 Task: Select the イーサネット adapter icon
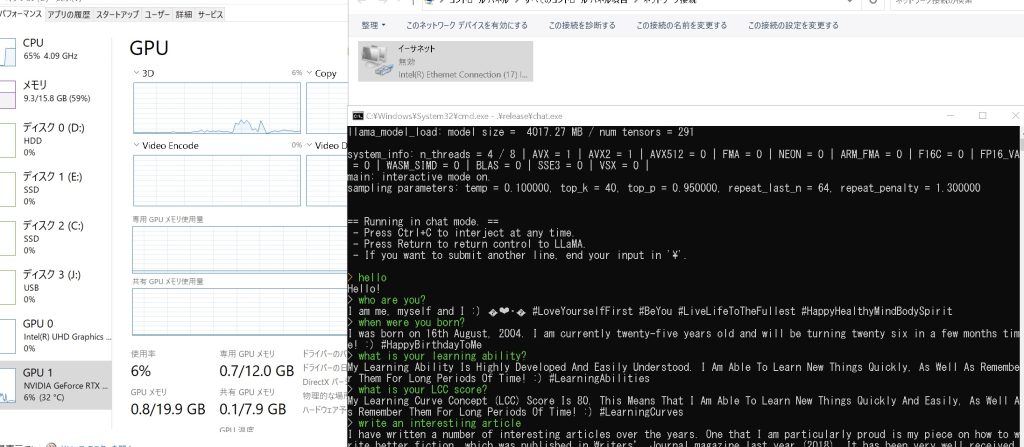click(376, 61)
